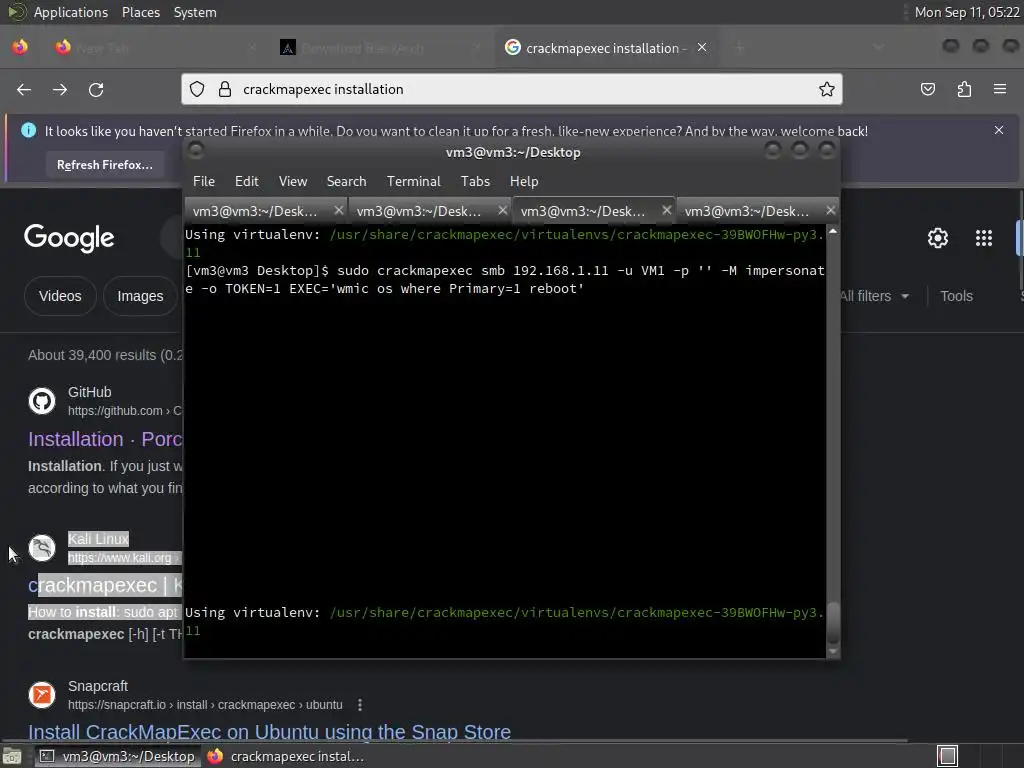Open the Places panel menu
The width and height of the screenshot is (1024, 768).
tap(140, 12)
